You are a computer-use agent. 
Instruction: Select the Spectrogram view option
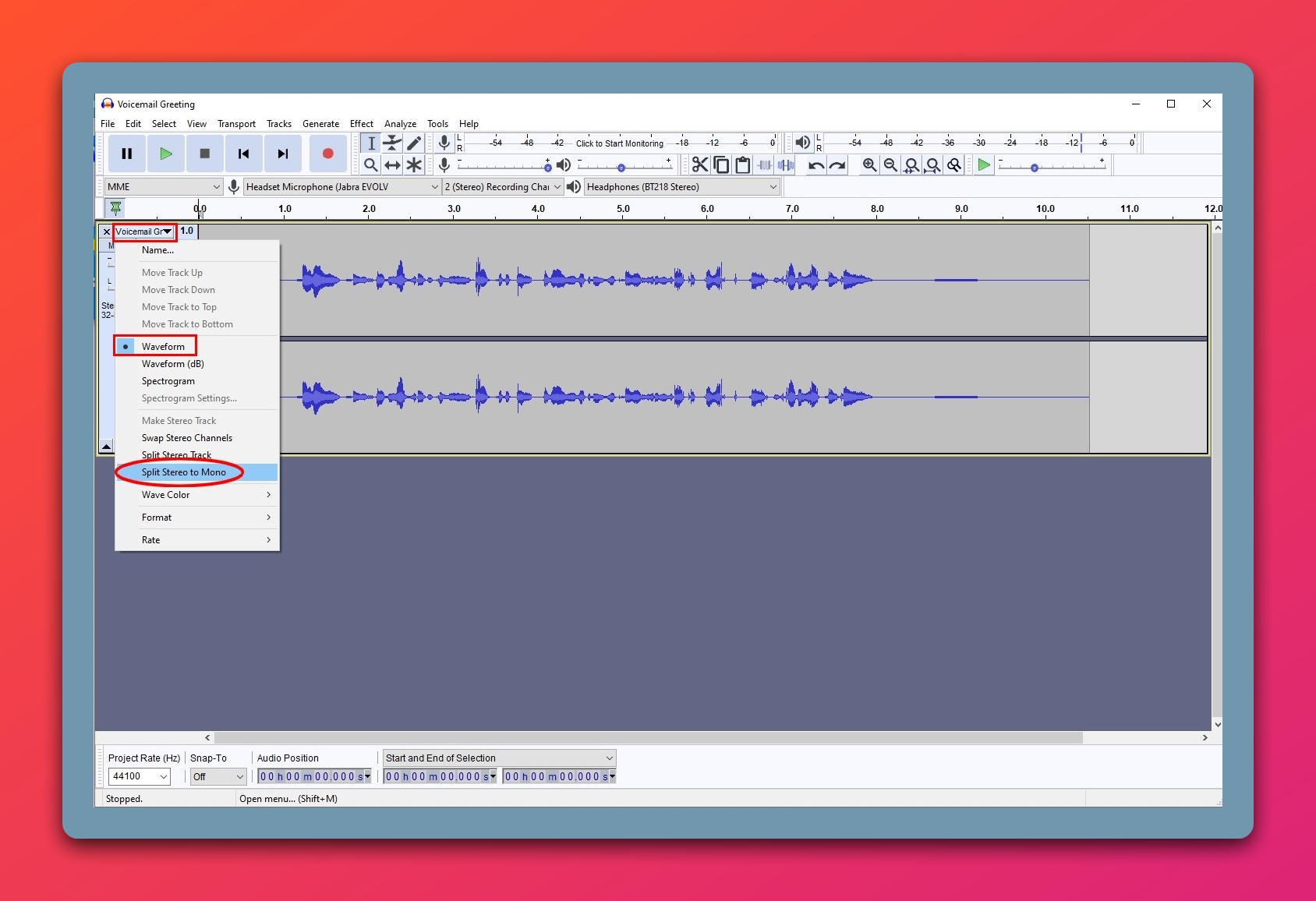[168, 381]
